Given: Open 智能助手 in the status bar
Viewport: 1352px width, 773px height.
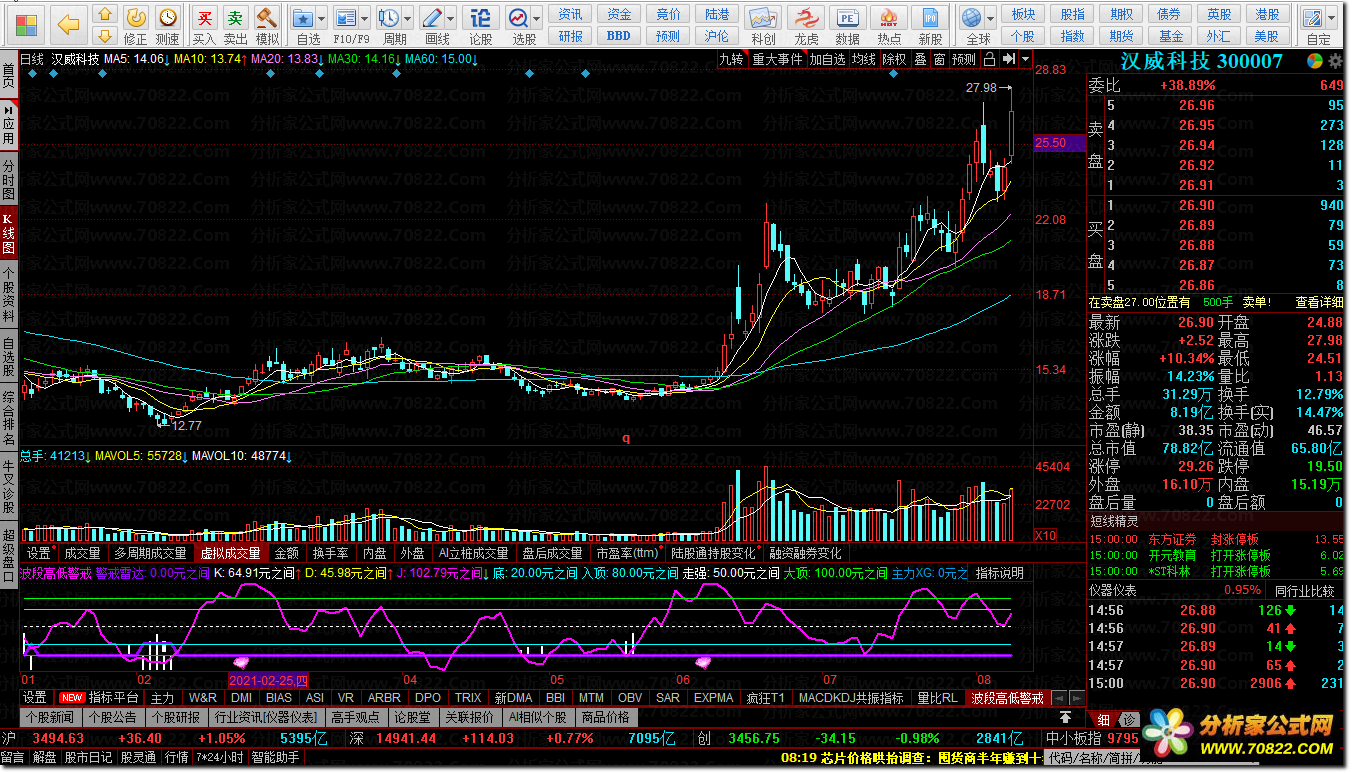Looking at the screenshot, I should tap(275, 758).
